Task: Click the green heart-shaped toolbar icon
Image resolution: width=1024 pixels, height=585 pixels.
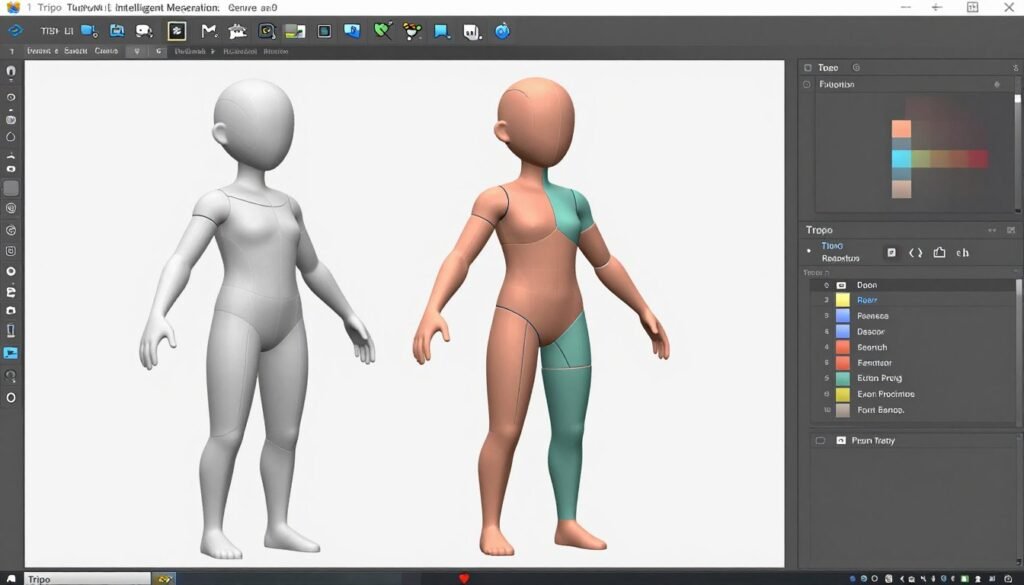Action: 383,31
